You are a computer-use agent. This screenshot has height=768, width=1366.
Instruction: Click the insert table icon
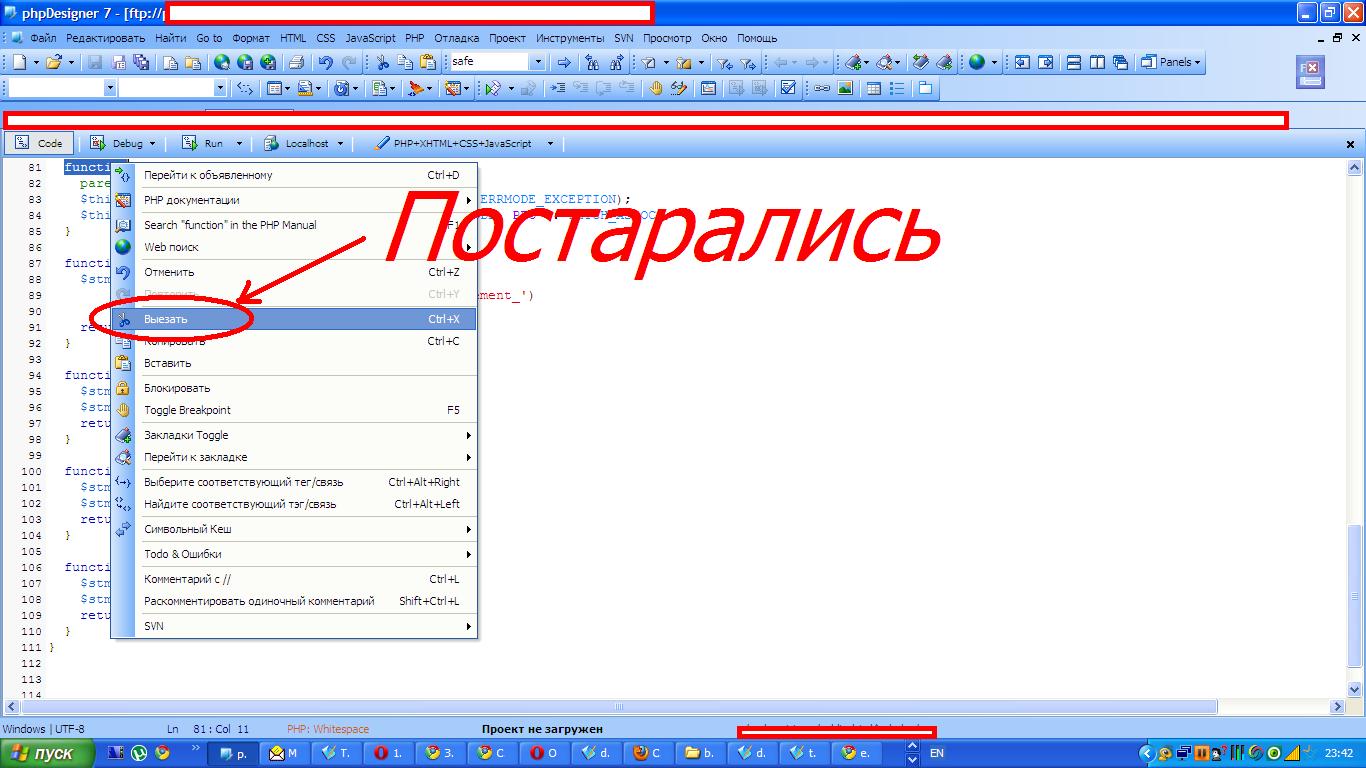(873, 88)
